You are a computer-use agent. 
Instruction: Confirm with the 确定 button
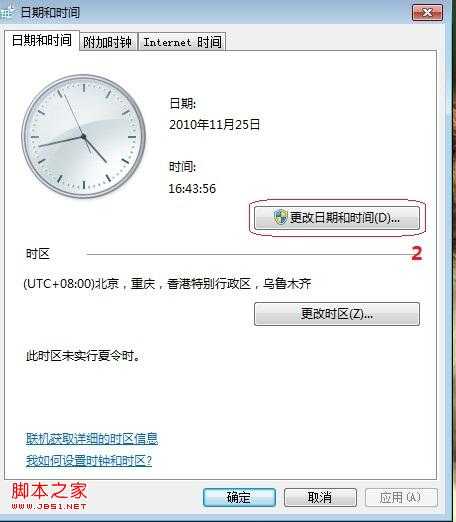tap(239, 497)
